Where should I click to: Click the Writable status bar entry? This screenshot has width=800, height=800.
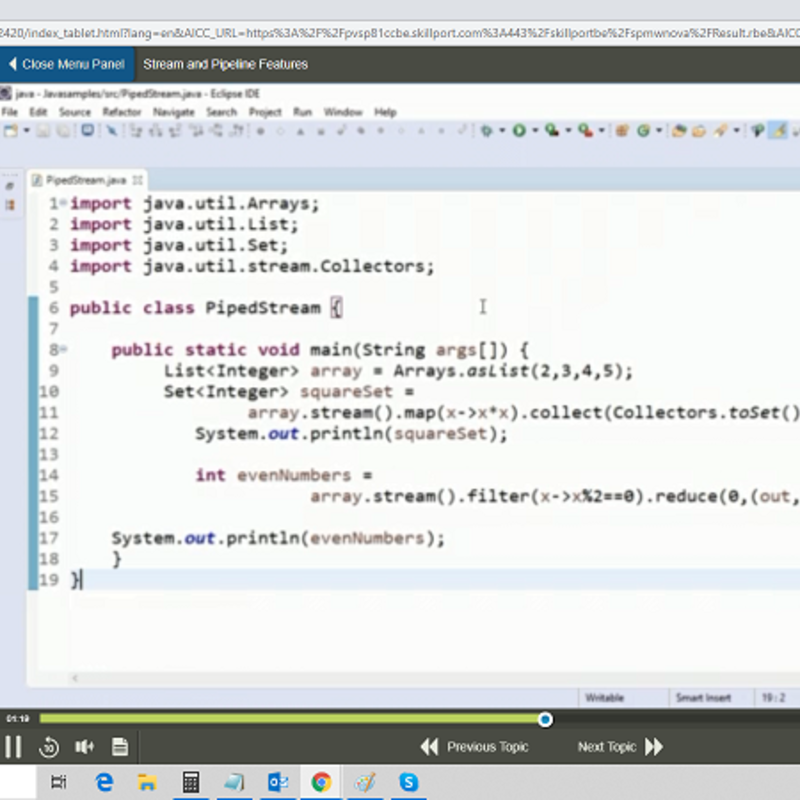tap(604, 697)
